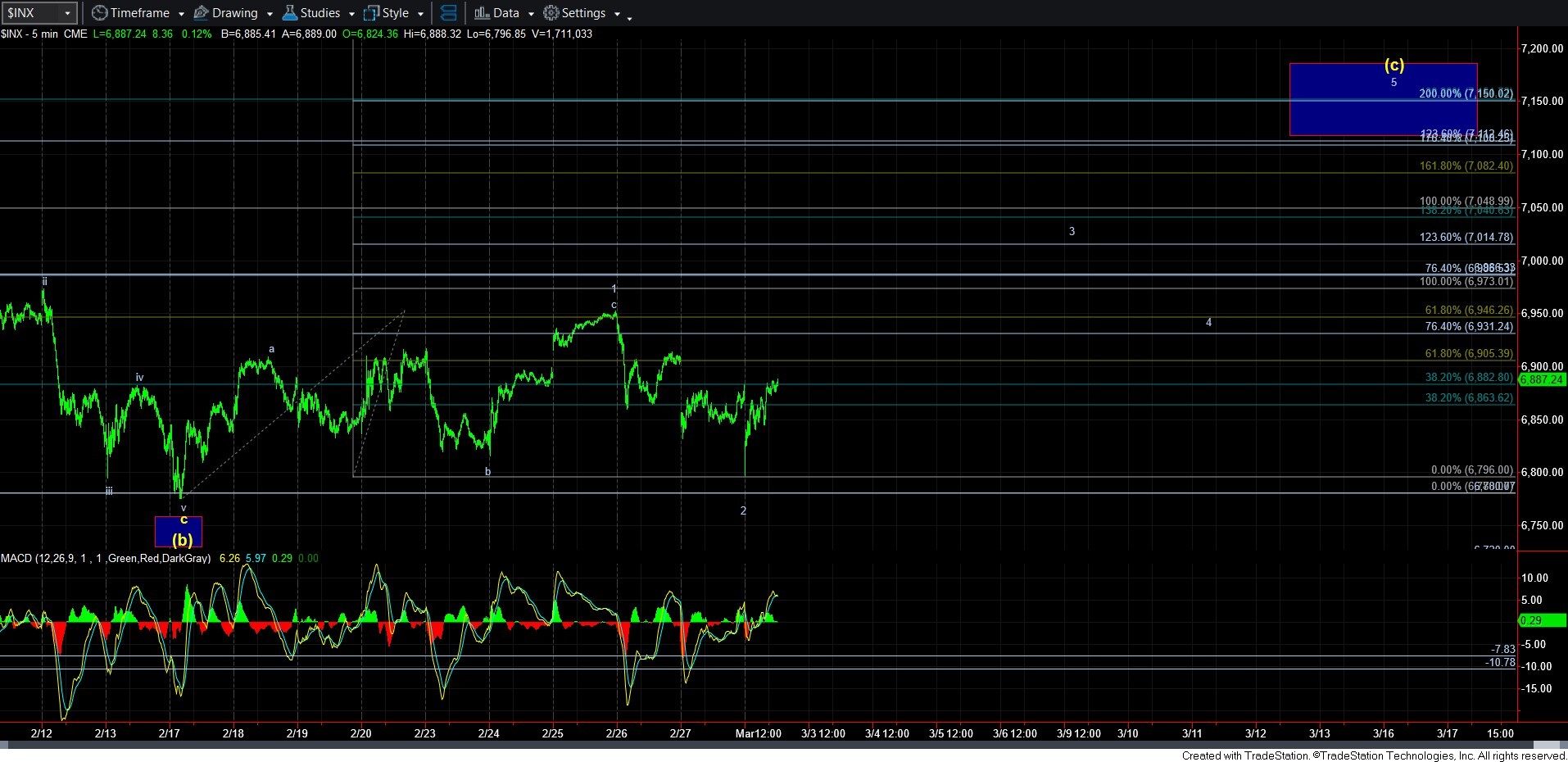Click the Drawing pencil icon
The width and height of the screenshot is (1568, 762).
click(x=201, y=13)
